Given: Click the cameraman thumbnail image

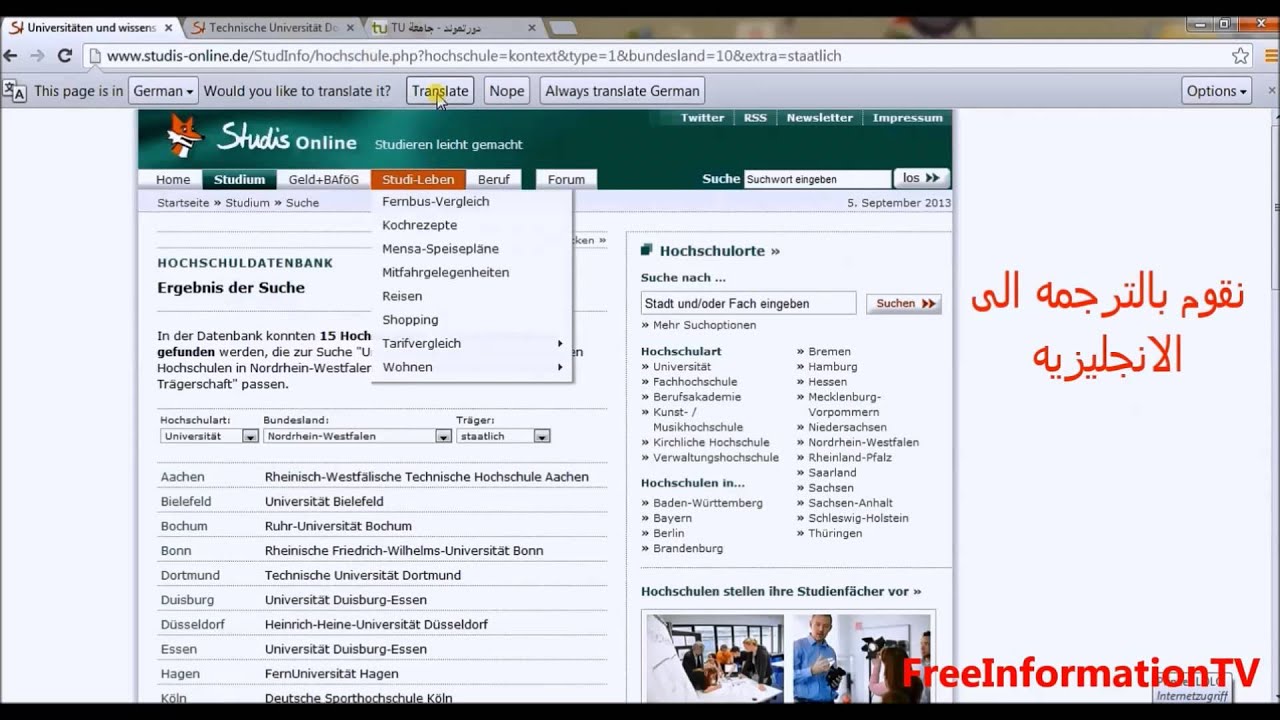Looking at the screenshot, I should pos(861,658).
